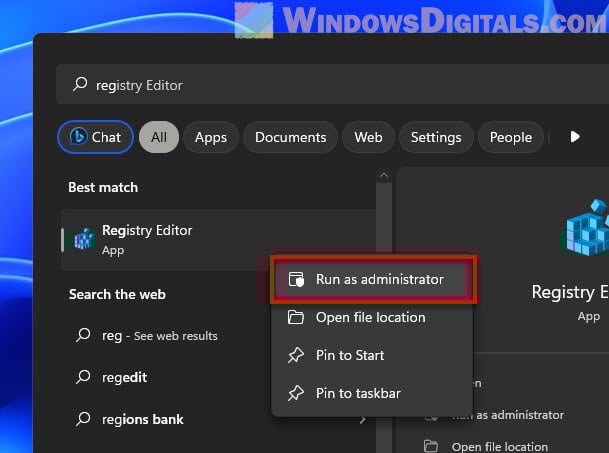Click the Registry Editor cube icon in results

click(x=84, y=239)
